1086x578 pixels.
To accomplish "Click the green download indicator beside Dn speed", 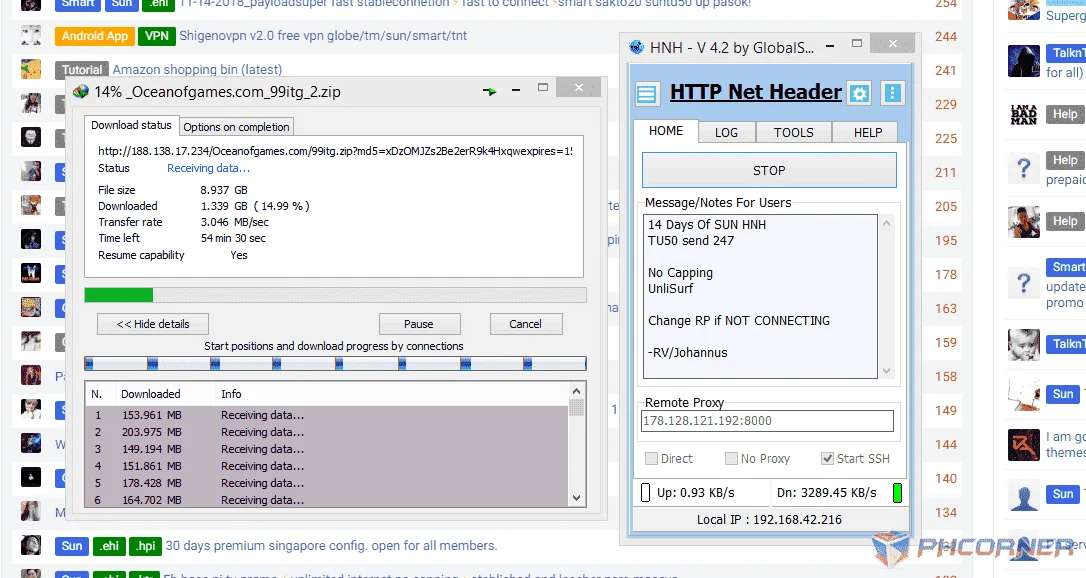I will pyautogui.click(x=898, y=493).
